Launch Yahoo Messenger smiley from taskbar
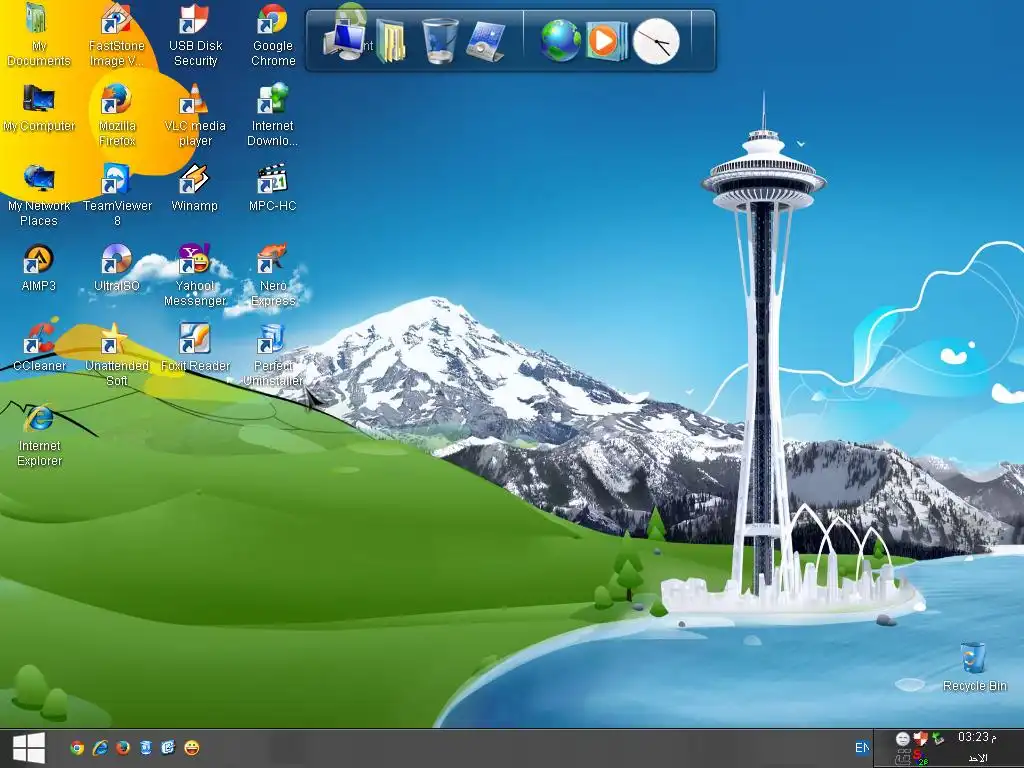The width and height of the screenshot is (1024, 768). click(191, 748)
